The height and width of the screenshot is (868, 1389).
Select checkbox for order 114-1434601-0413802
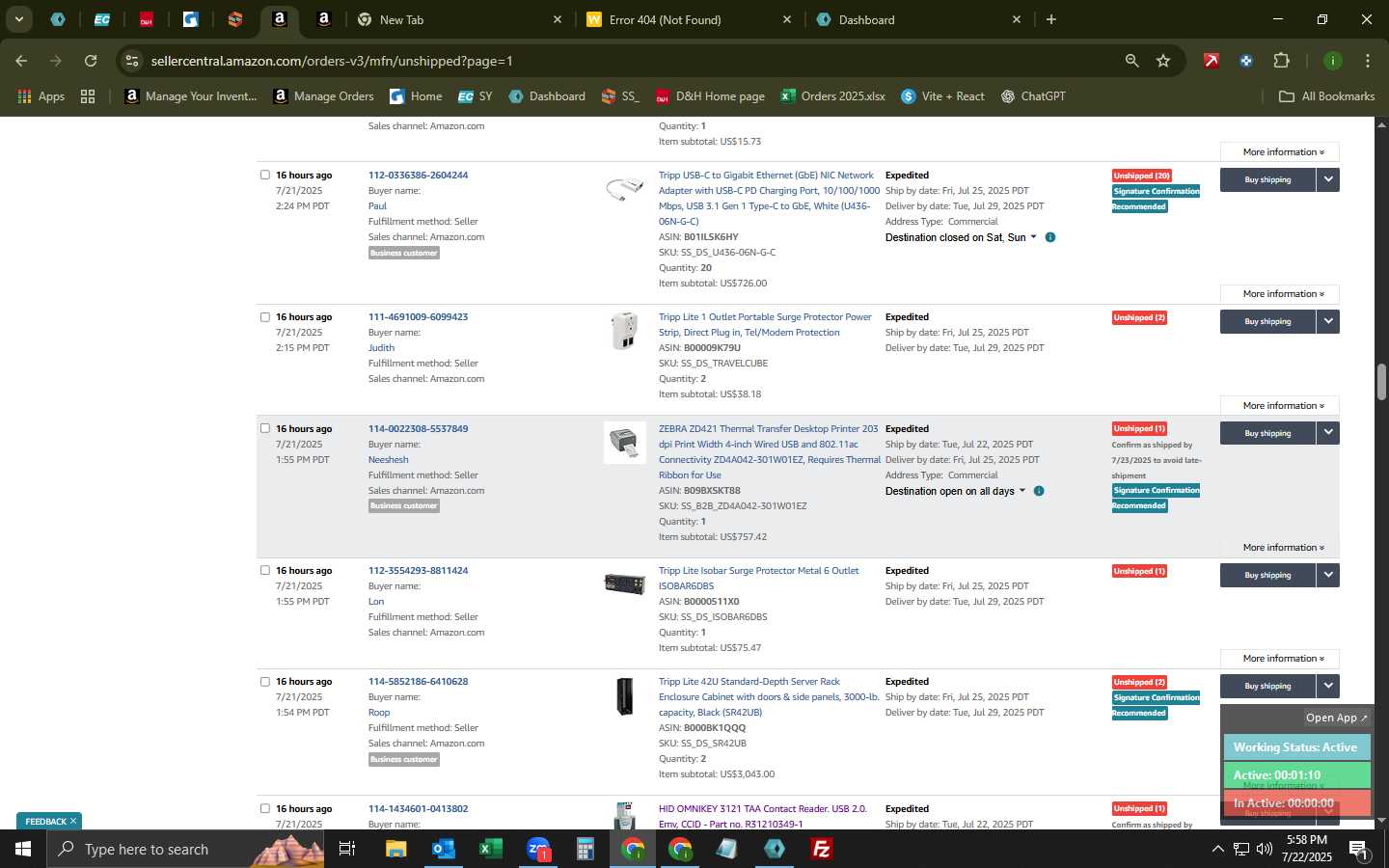265,808
